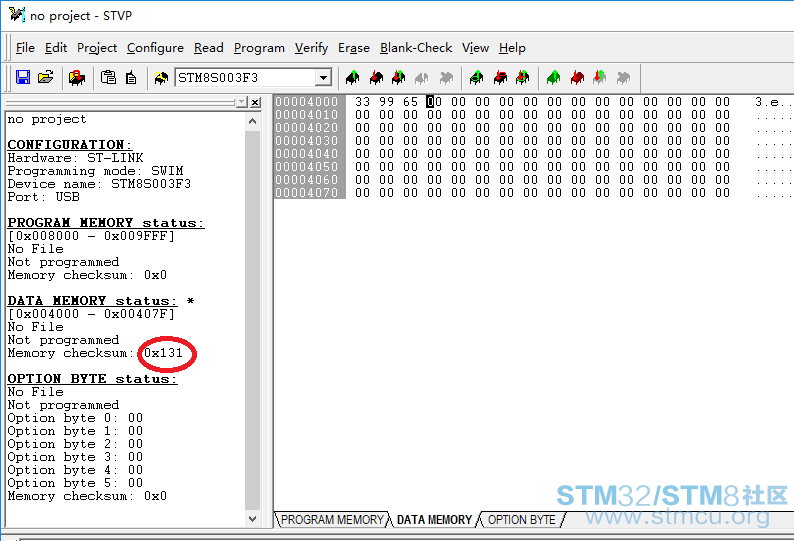Click address label 00004040
Image resolution: width=794 pixels, height=541 pixels.
pyautogui.click(x=307, y=154)
